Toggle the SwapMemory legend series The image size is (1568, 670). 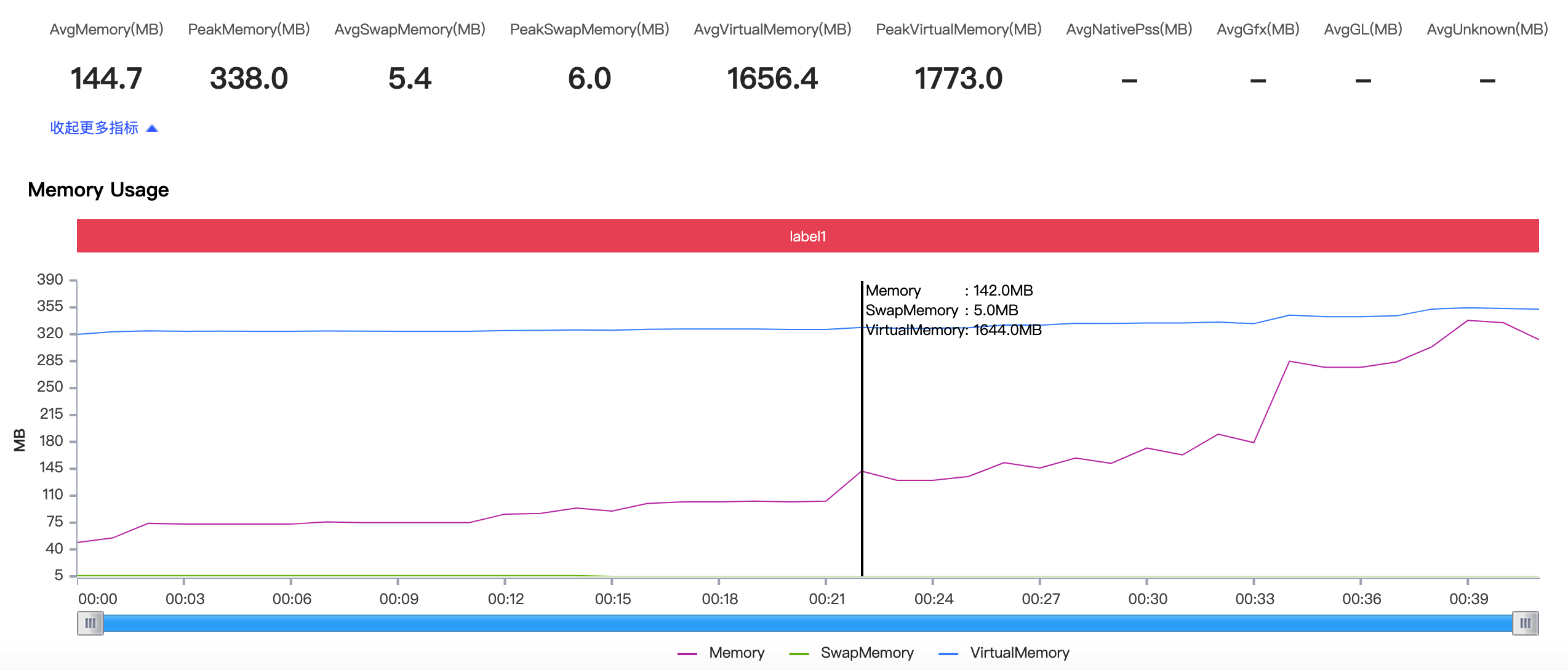(866, 653)
